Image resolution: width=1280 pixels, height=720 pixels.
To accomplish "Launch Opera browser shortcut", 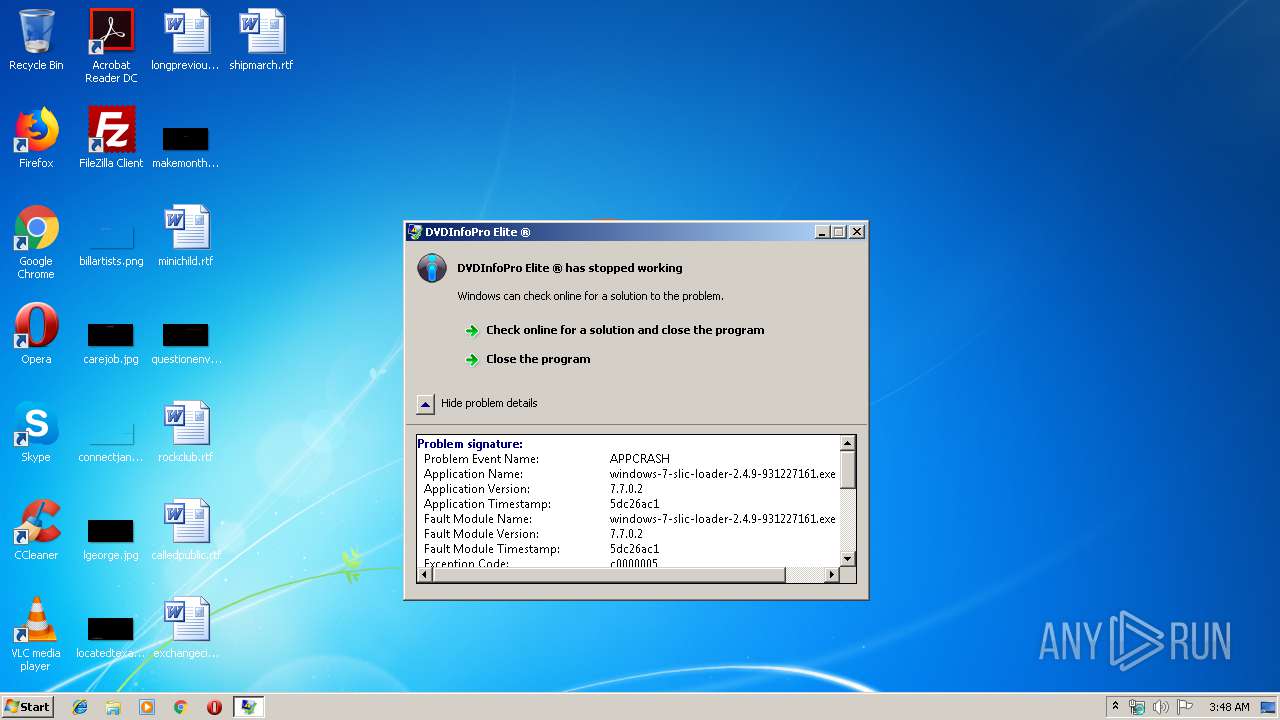I will [x=36, y=334].
